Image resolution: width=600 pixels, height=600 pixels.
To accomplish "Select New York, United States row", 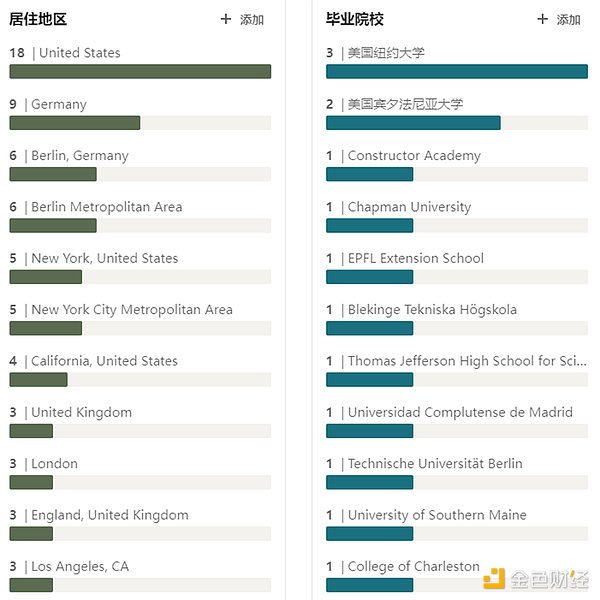I will coord(104,258).
